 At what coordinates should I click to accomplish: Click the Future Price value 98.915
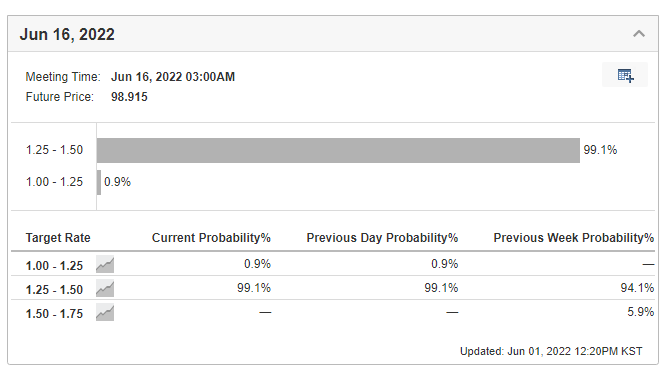[x=129, y=97]
